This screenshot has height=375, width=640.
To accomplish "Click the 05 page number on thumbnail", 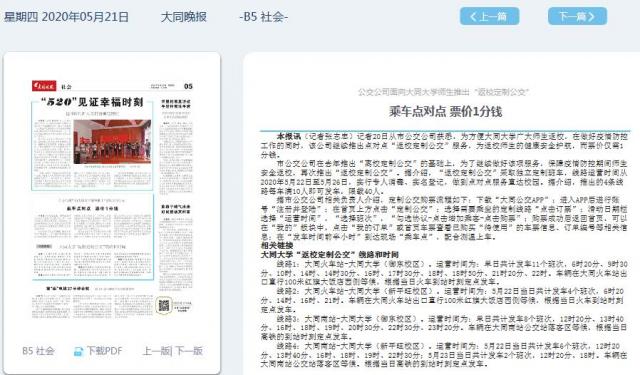I will (x=188, y=86).
